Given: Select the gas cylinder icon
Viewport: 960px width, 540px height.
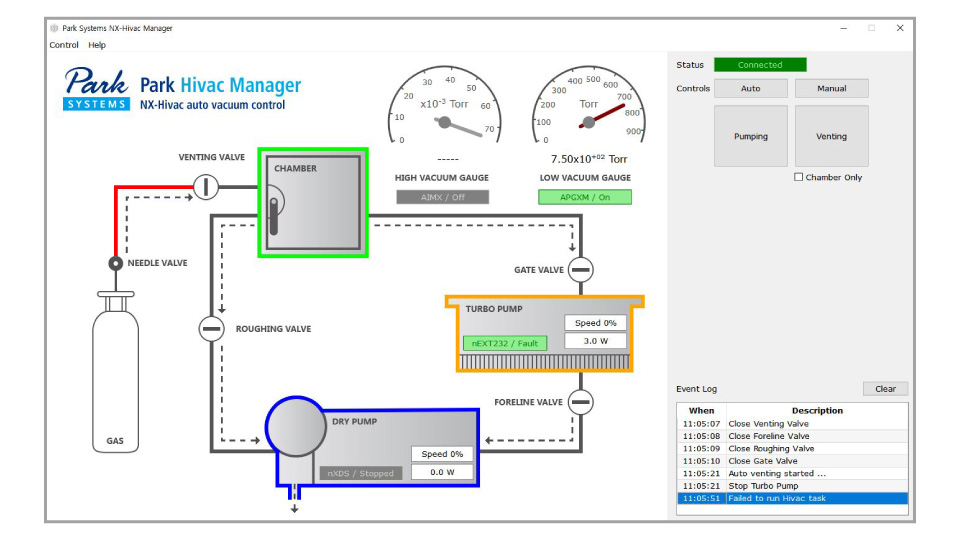Looking at the screenshot, I should [116, 370].
